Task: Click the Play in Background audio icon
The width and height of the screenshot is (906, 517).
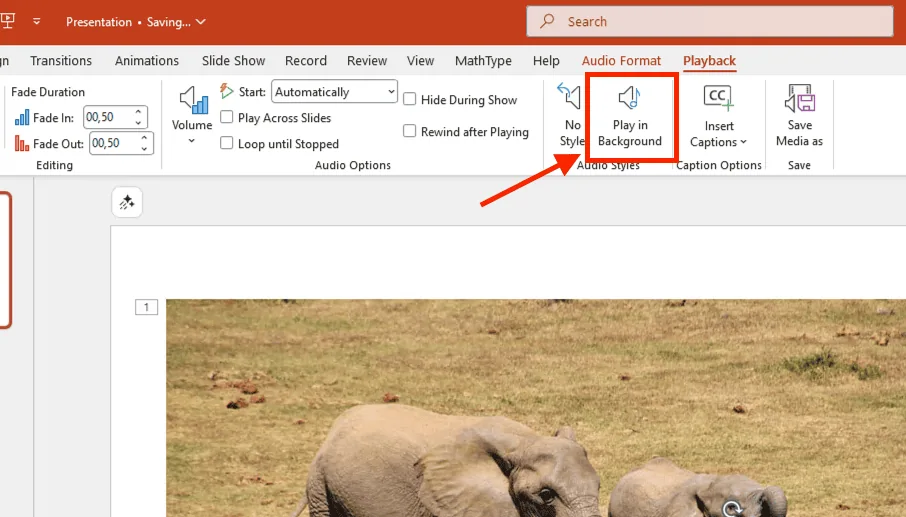Action: (629, 99)
